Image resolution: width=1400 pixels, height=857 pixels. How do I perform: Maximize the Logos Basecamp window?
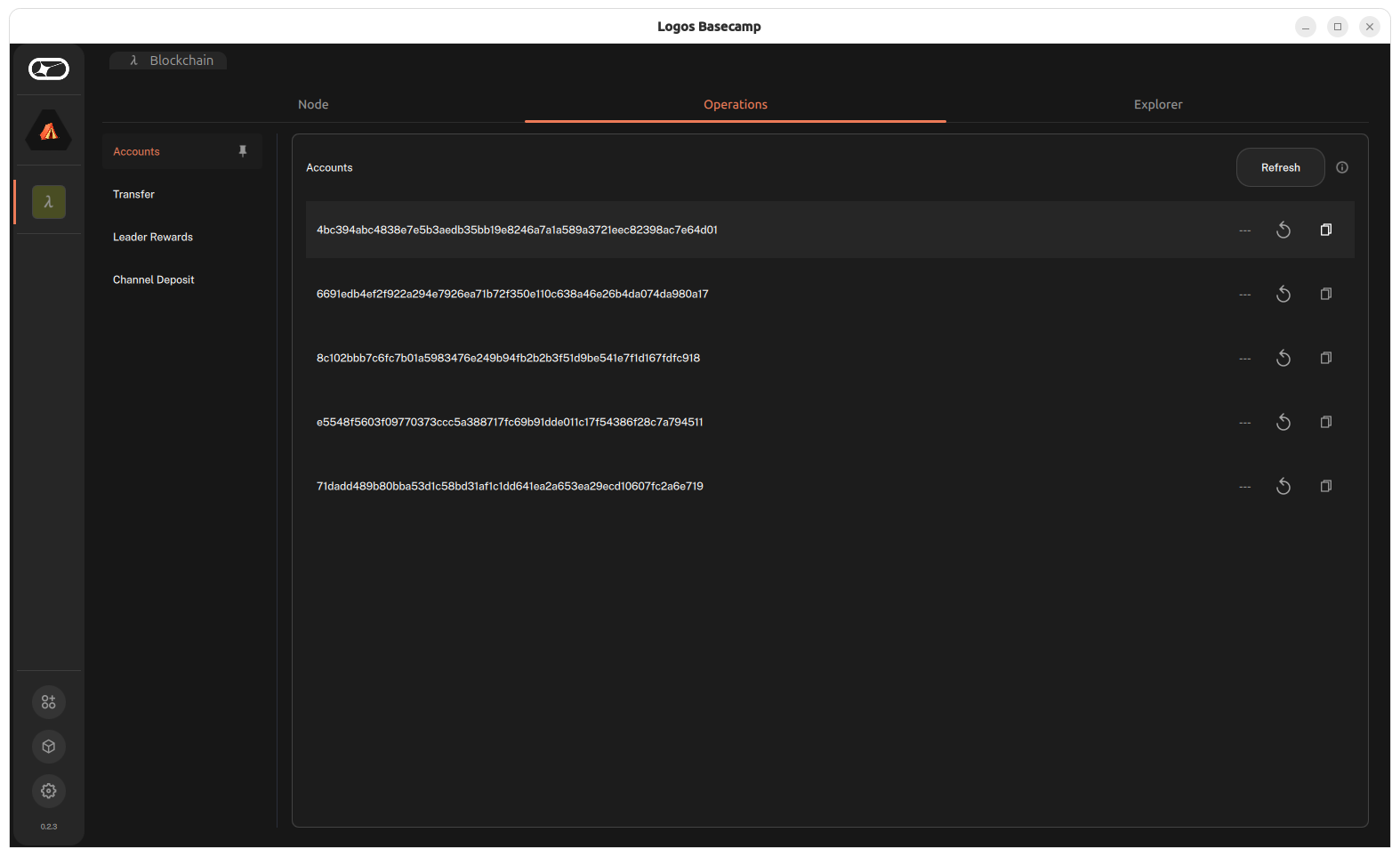(x=1338, y=27)
